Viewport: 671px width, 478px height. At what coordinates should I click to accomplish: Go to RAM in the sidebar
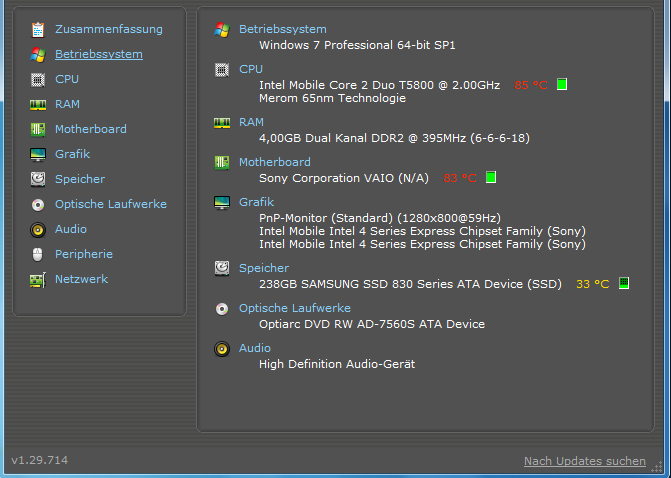click(67, 104)
